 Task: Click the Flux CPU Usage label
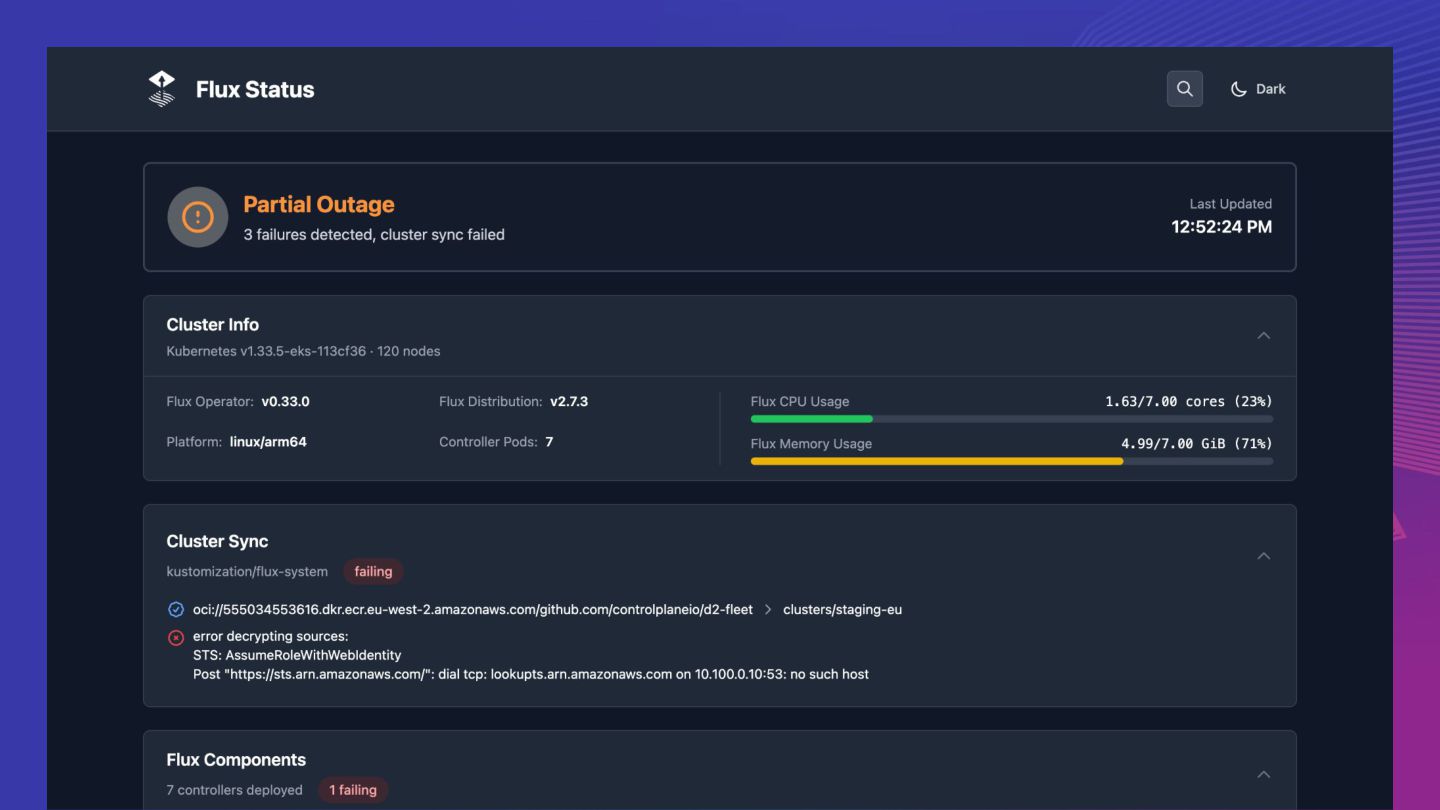(x=800, y=402)
